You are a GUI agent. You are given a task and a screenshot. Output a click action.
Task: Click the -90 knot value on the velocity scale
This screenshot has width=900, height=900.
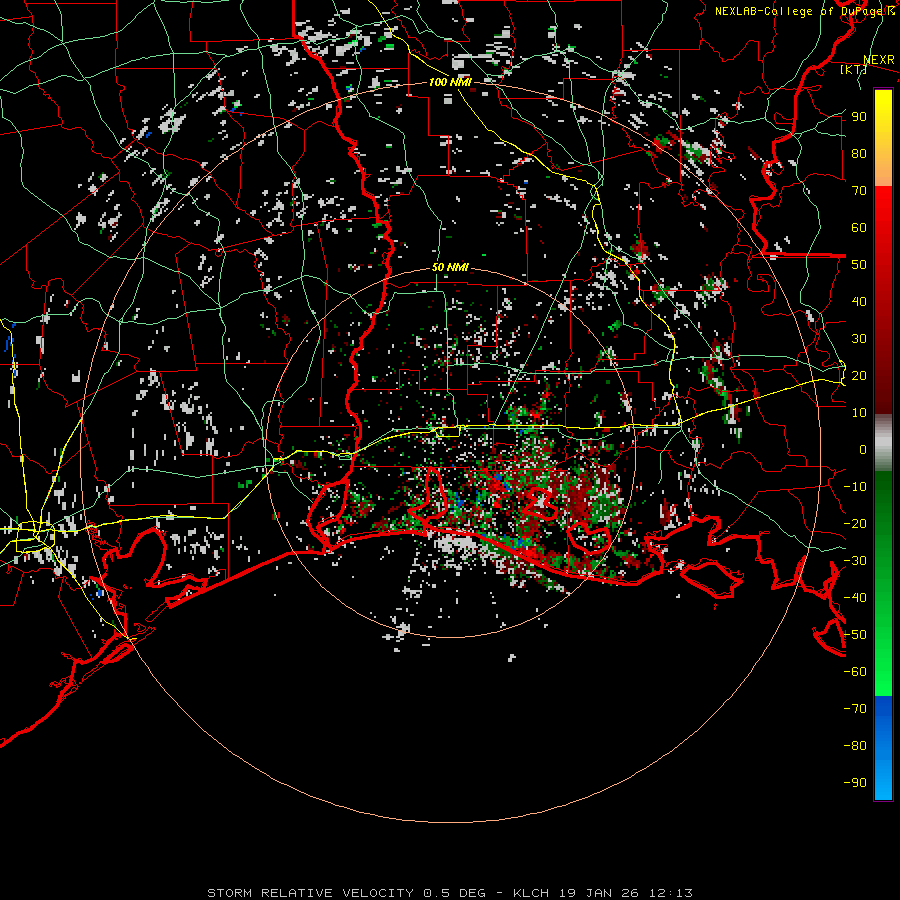pyautogui.click(x=855, y=783)
